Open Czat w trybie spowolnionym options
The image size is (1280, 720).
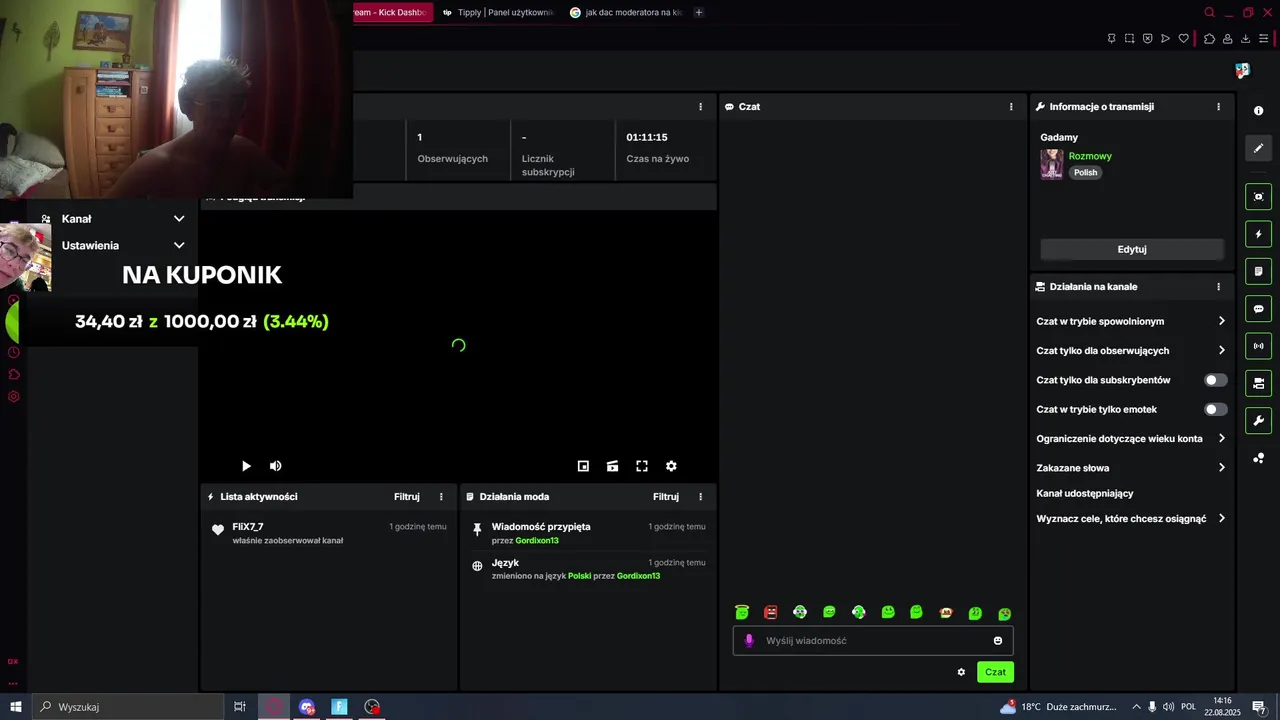tap(1131, 322)
